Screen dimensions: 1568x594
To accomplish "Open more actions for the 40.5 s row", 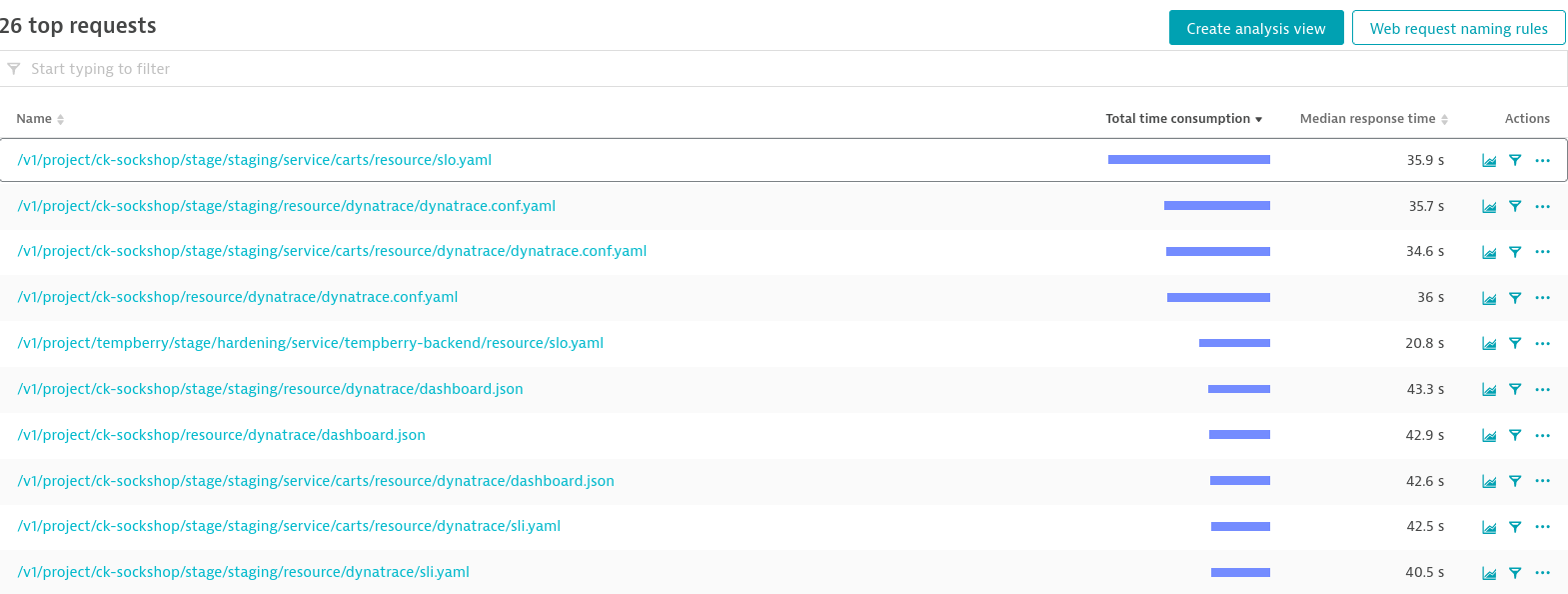I will 1543,573.
